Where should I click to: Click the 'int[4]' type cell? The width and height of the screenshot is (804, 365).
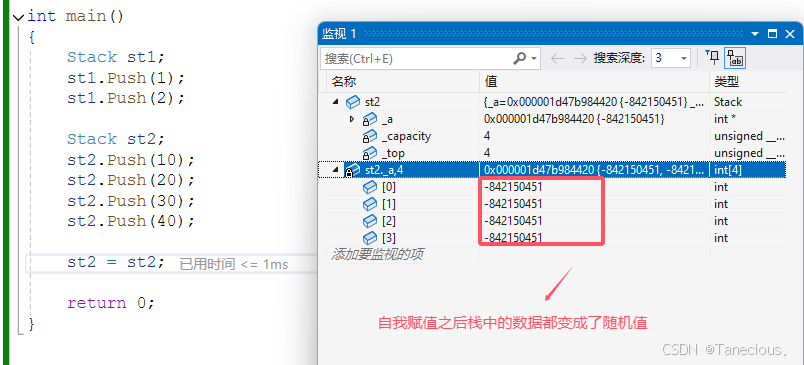(x=727, y=170)
